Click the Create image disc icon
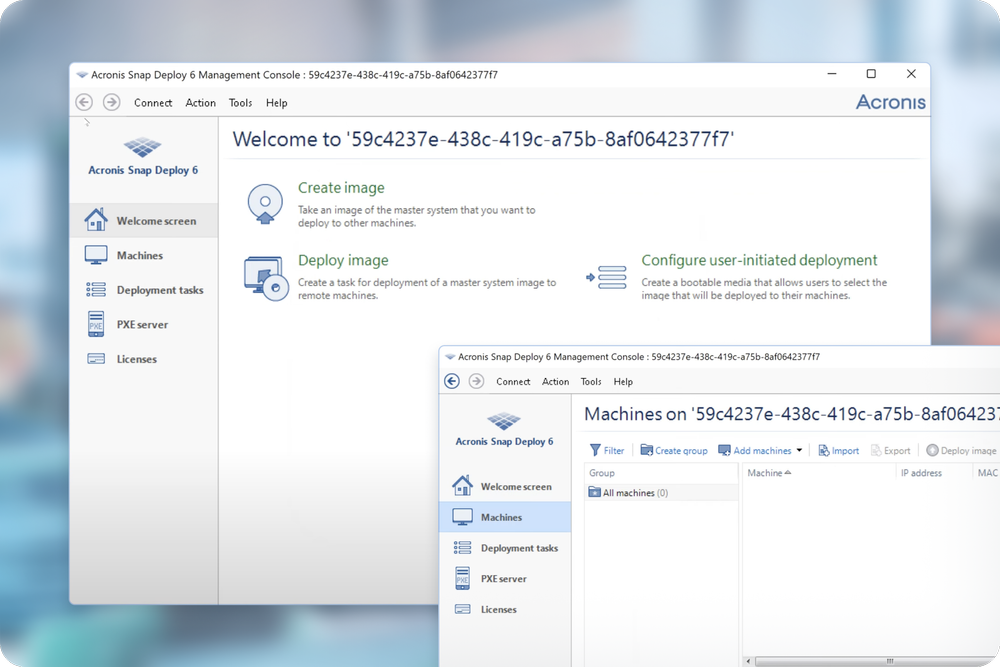 pyautogui.click(x=265, y=205)
